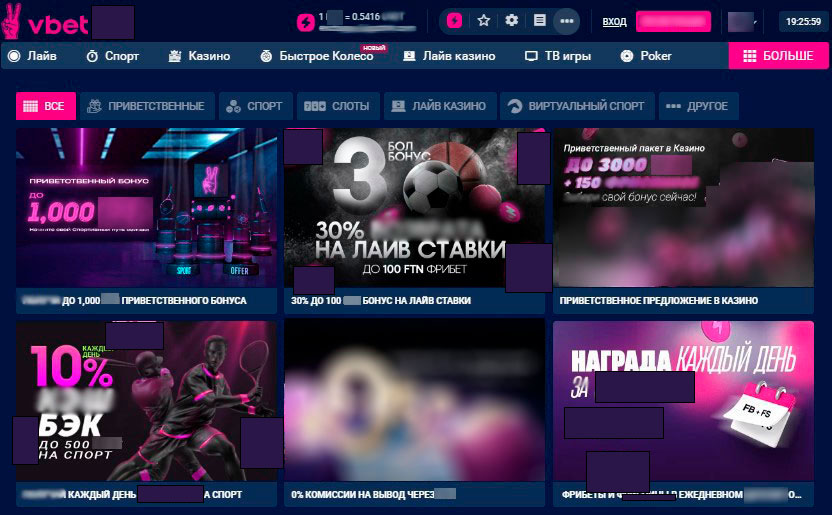Open the casino welcome package banner
832x515 pixels.
[683, 207]
